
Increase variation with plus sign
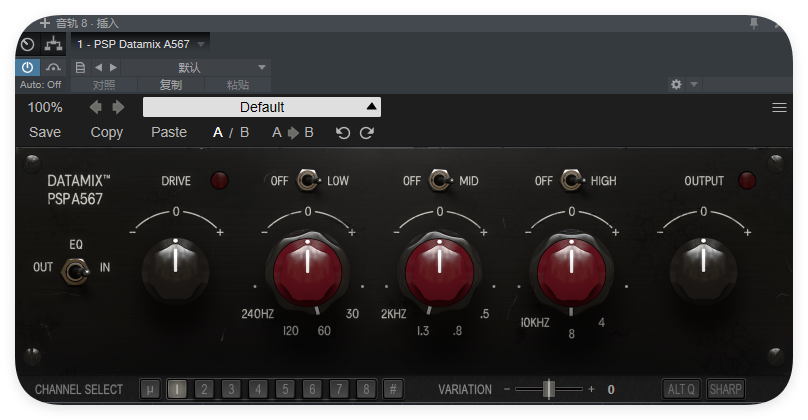pyautogui.click(x=591, y=389)
